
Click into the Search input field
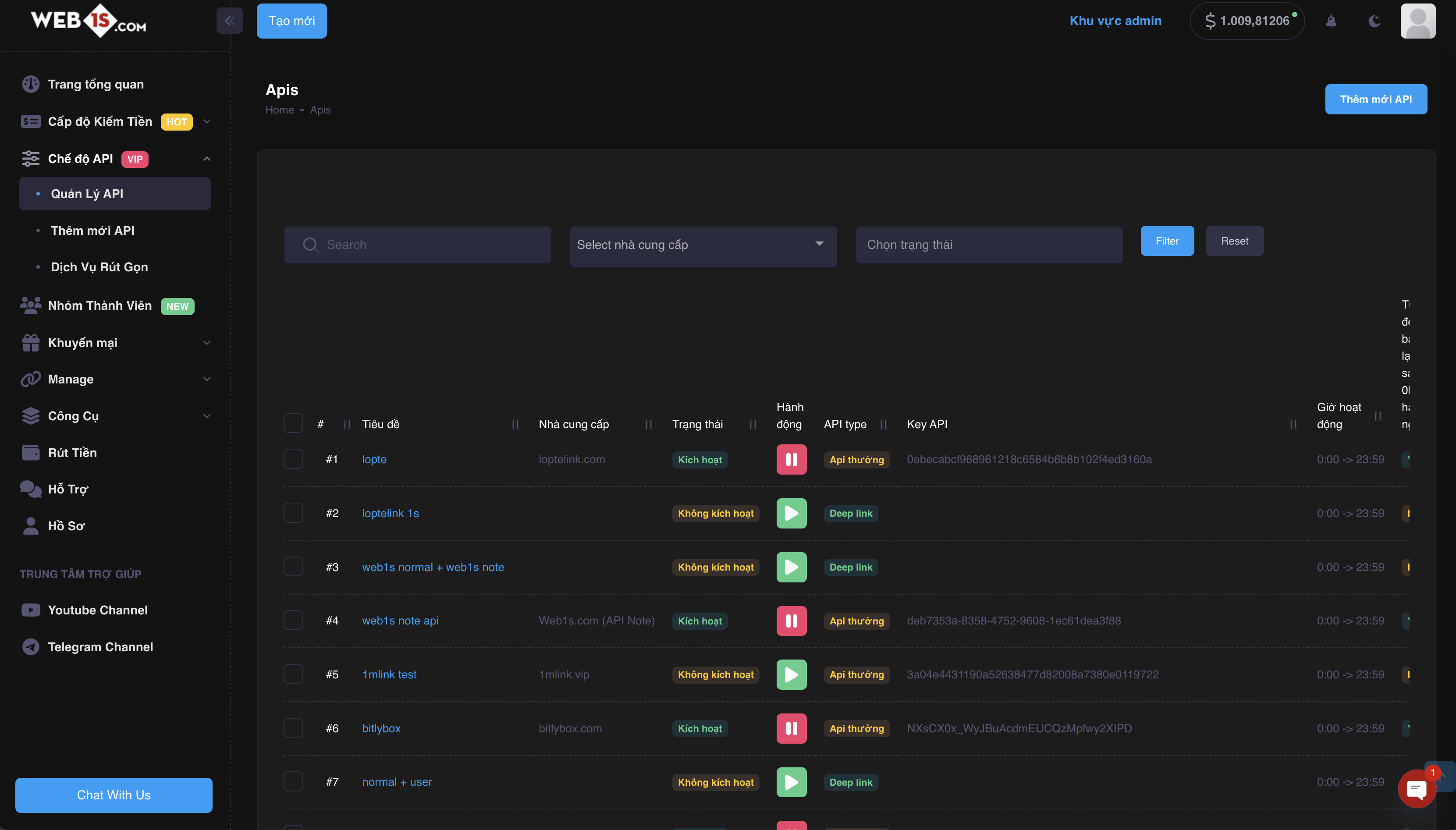coord(417,245)
